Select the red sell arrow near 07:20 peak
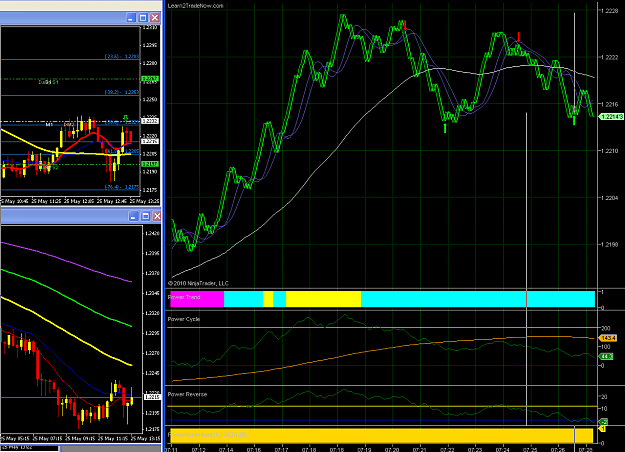This screenshot has width=625, height=452. pos(405,26)
